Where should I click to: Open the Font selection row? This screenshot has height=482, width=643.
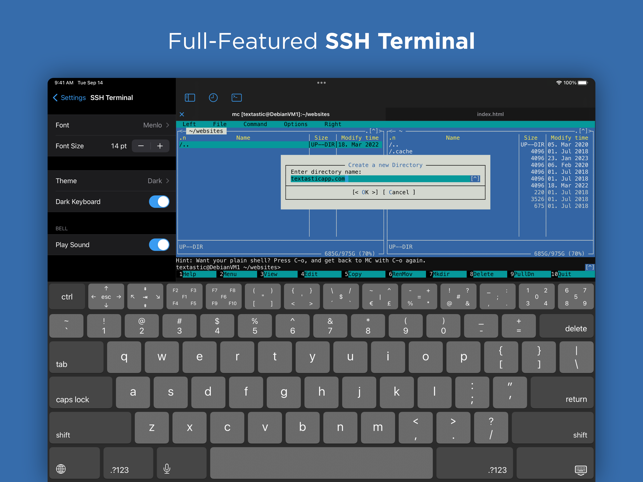[x=112, y=125]
